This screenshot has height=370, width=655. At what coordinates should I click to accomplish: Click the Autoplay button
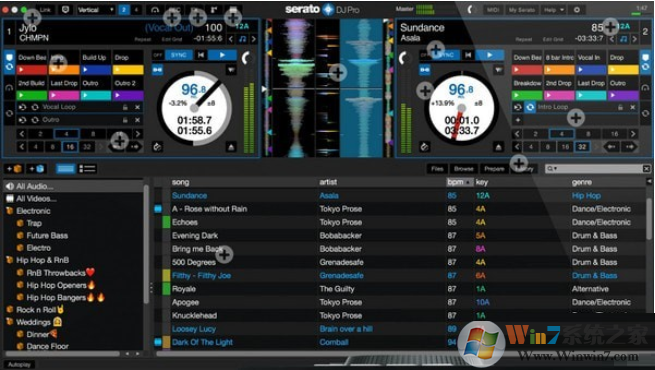[19, 365]
